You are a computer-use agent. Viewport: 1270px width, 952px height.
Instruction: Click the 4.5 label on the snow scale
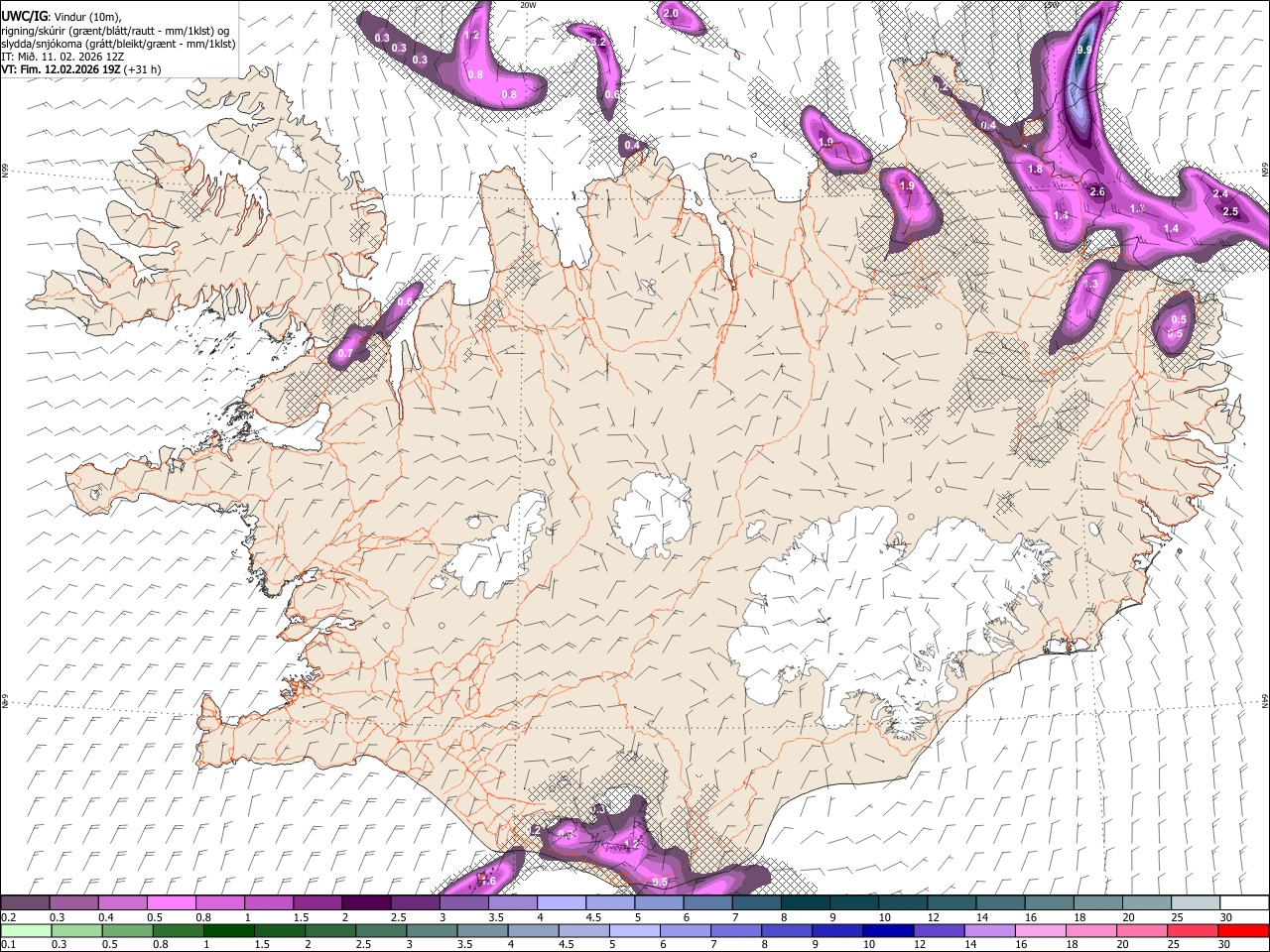pyautogui.click(x=593, y=917)
